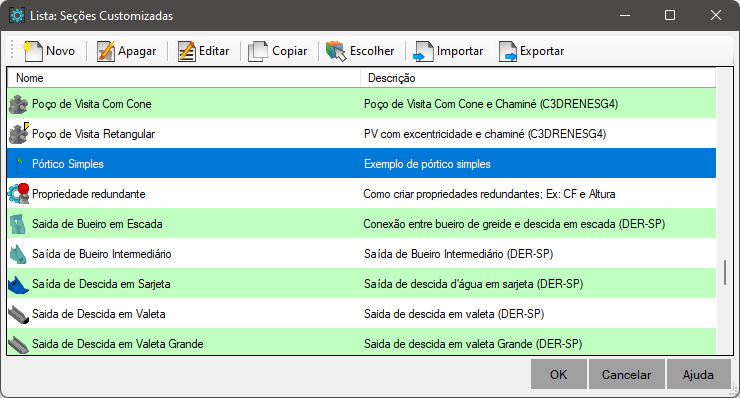Click the Saída de Bueiro Intermediário icon
The width and height of the screenshot is (740, 398).
(x=18, y=254)
